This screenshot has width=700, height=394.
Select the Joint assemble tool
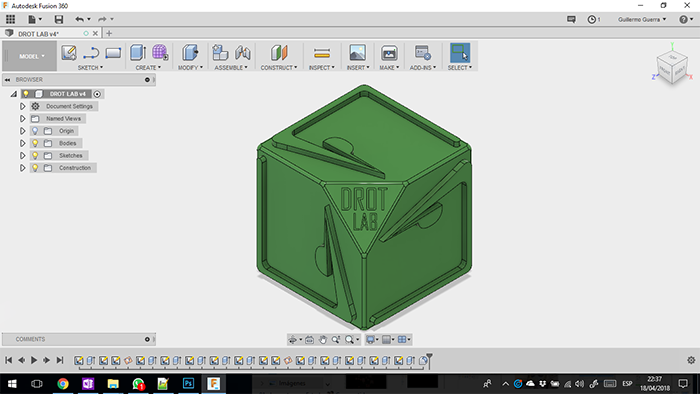coord(243,53)
